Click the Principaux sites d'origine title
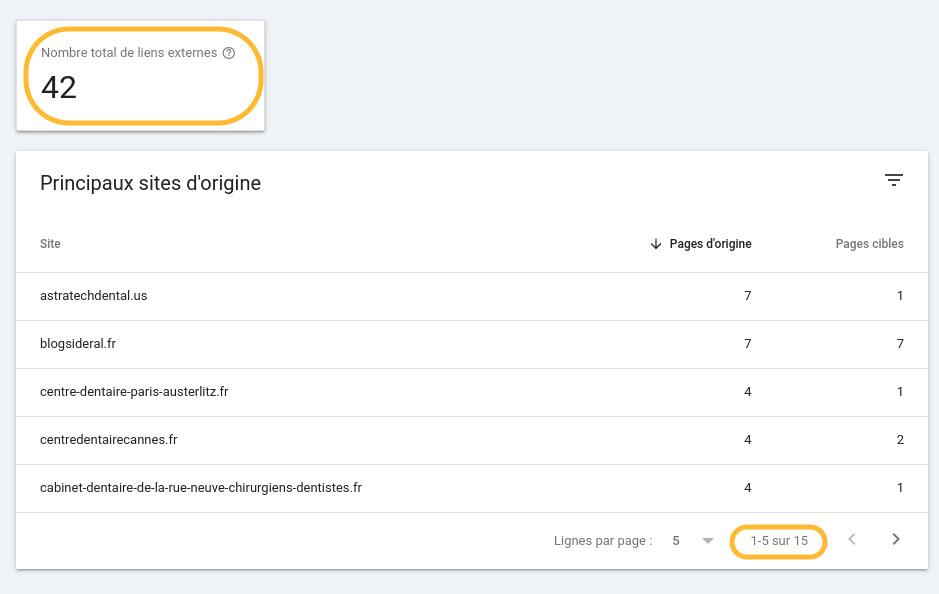 (x=150, y=183)
